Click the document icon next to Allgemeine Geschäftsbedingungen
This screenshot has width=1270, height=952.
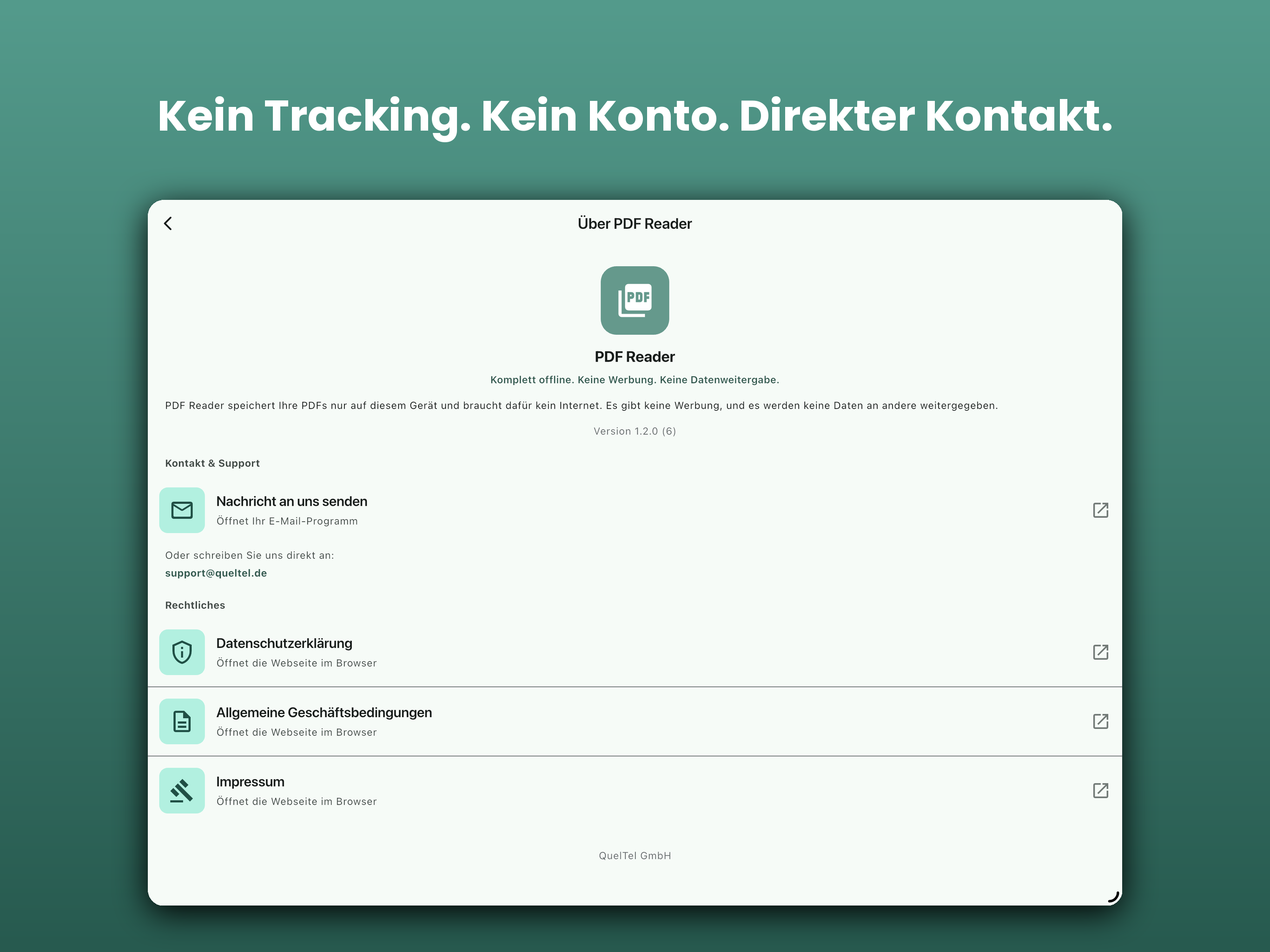182,721
